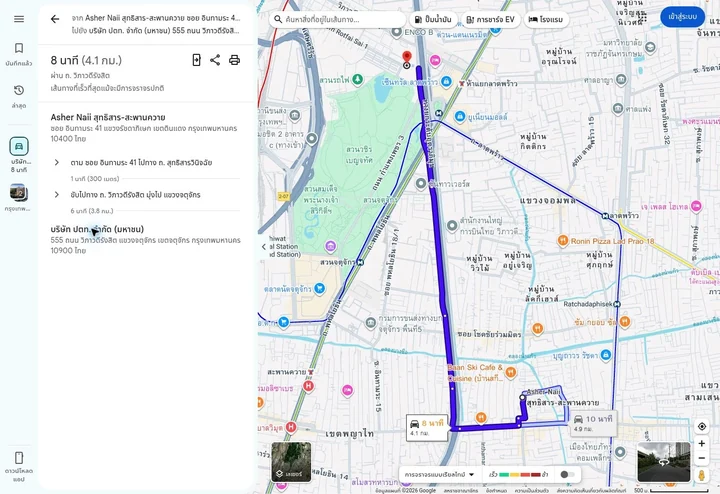Click the red destination pin
This screenshot has width=720, height=494.
pos(406,57)
